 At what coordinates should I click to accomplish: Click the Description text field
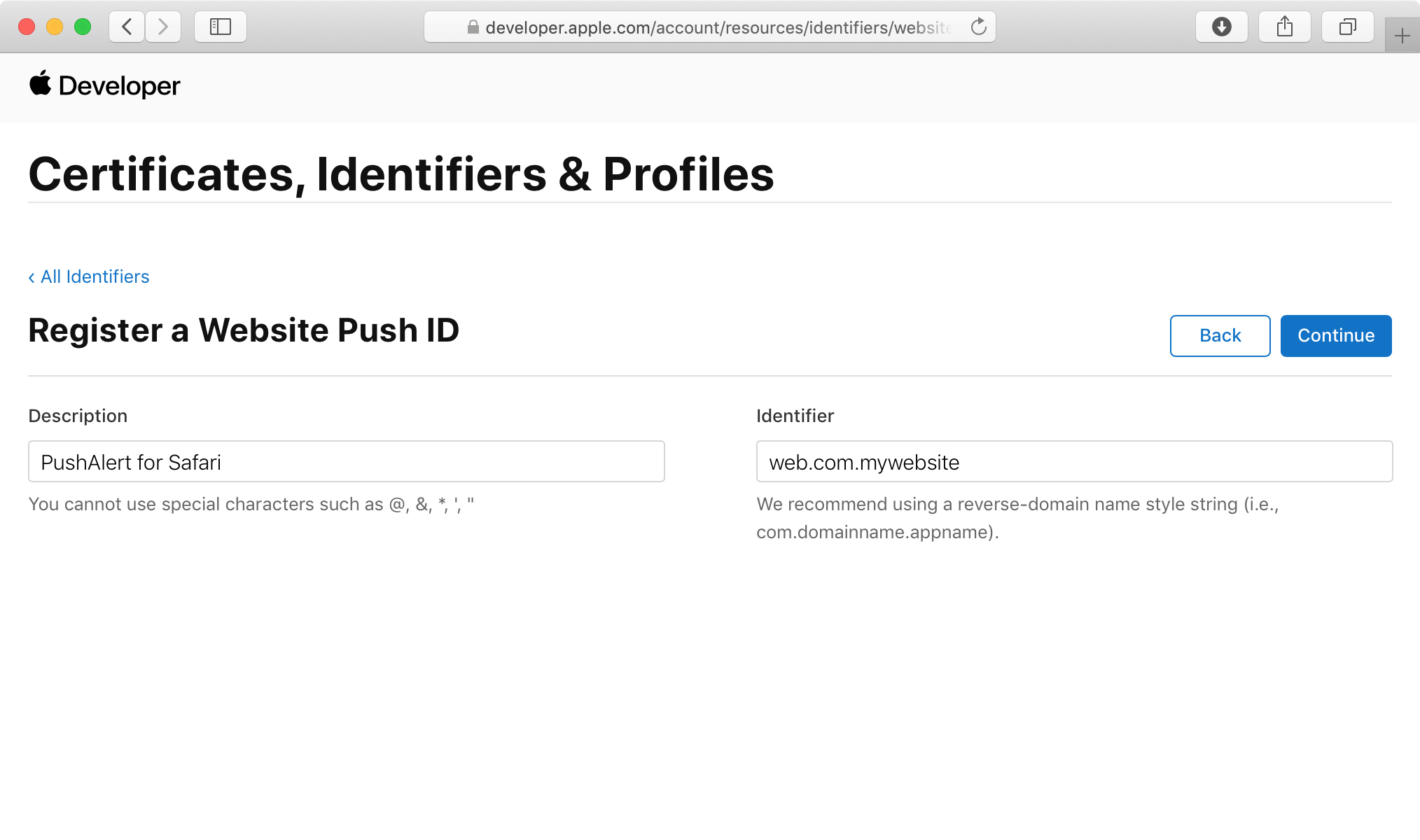pos(346,462)
